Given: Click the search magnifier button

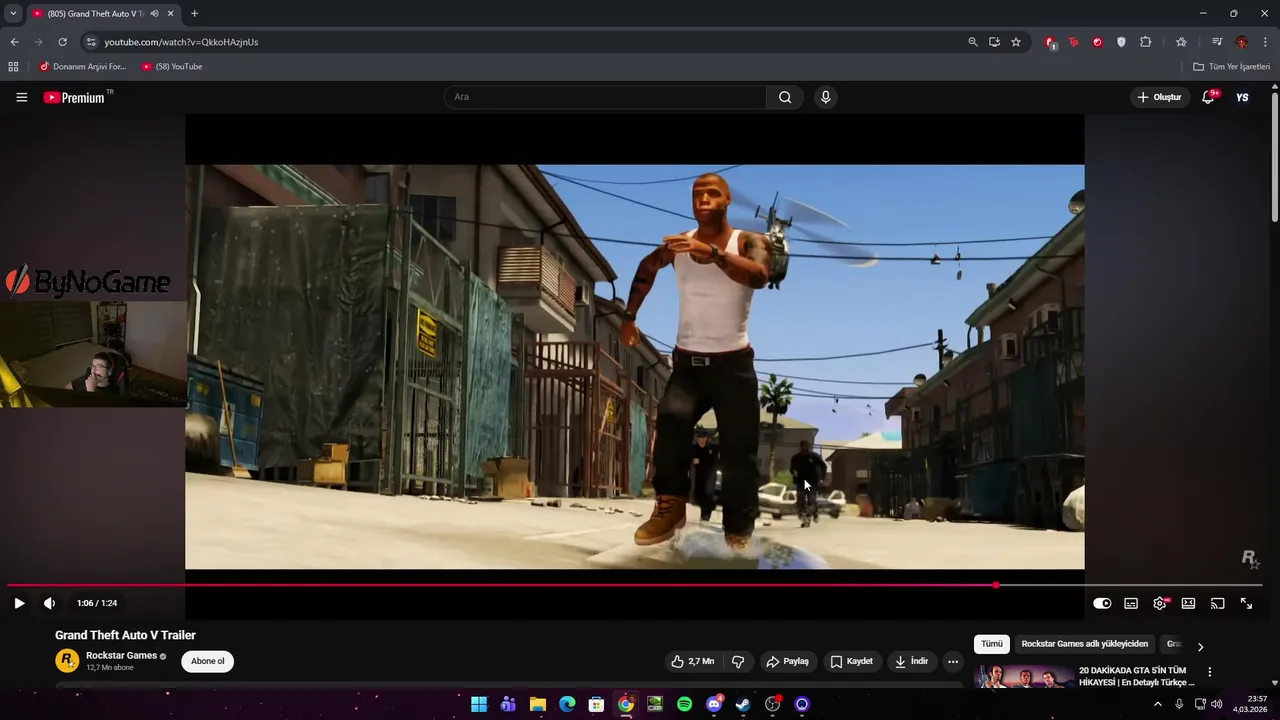Looking at the screenshot, I should (x=785, y=97).
